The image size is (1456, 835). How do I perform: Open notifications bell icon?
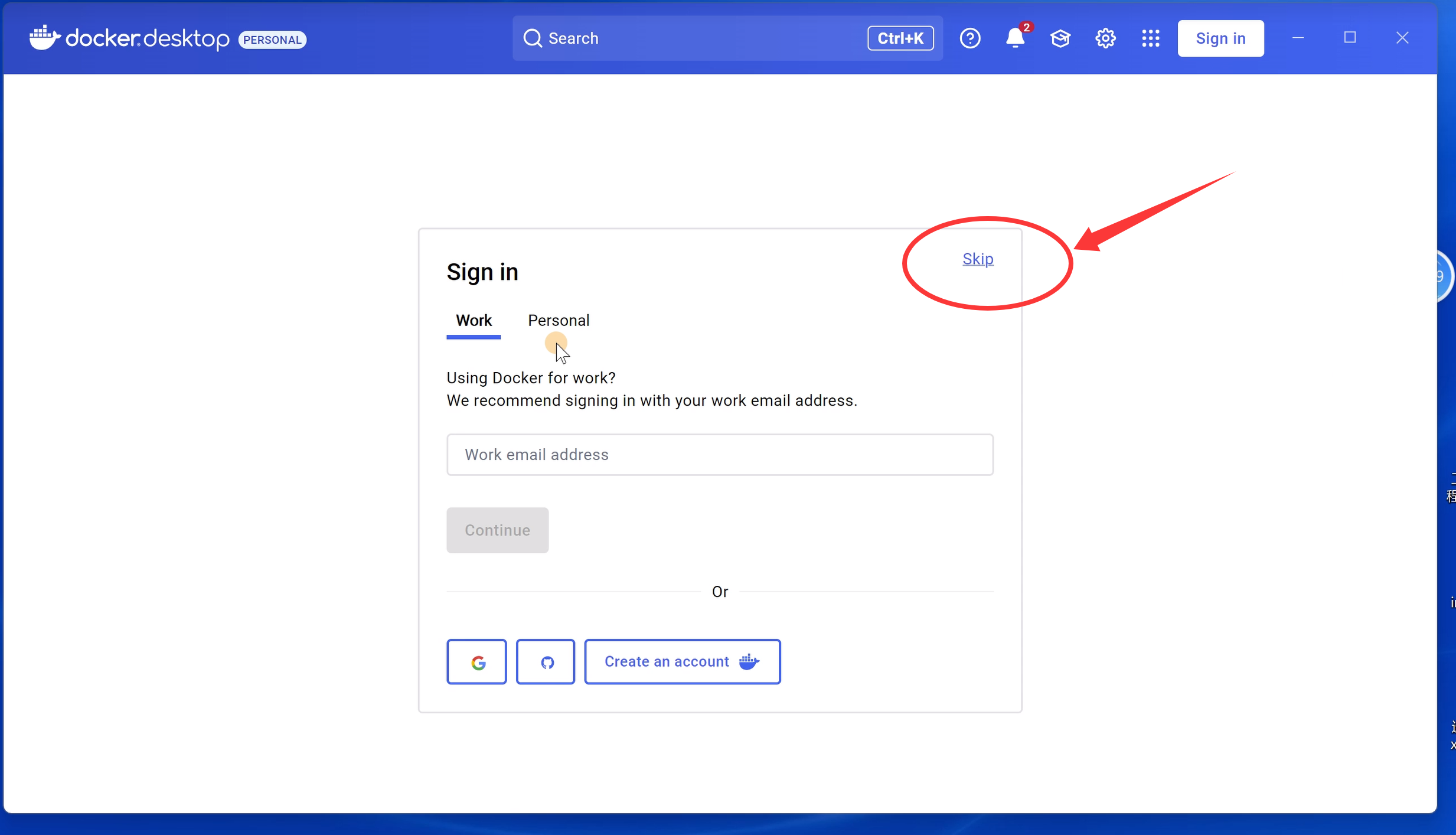click(x=1015, y=38)
